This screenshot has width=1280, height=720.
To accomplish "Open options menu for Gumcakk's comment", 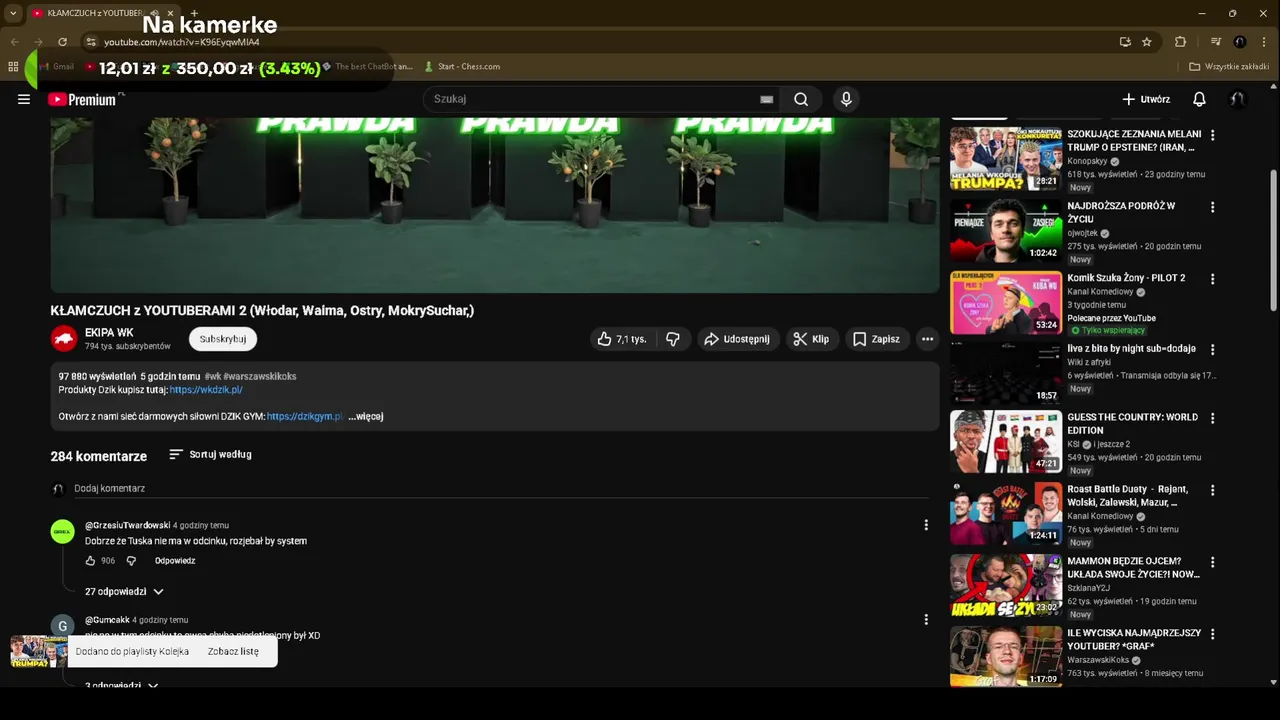I will pos(926,620).
